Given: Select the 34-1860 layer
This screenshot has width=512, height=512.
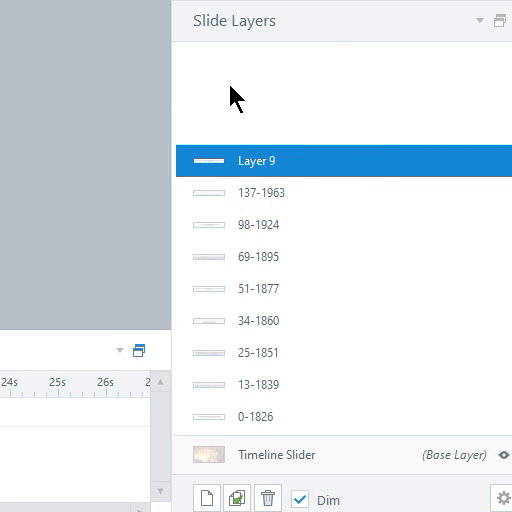Looking at the screenshot, I should click(344, 321).
